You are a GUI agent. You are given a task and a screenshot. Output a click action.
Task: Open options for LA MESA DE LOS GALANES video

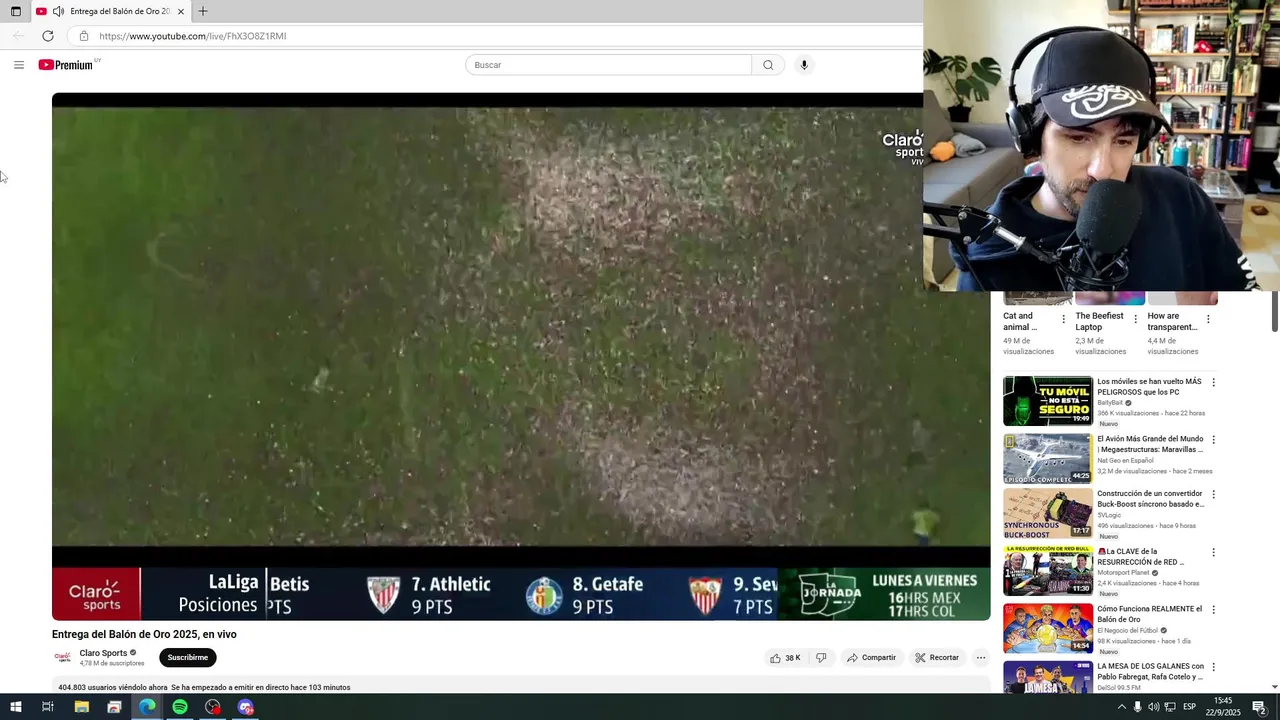pyautogui.click(x=1213, y=667)
